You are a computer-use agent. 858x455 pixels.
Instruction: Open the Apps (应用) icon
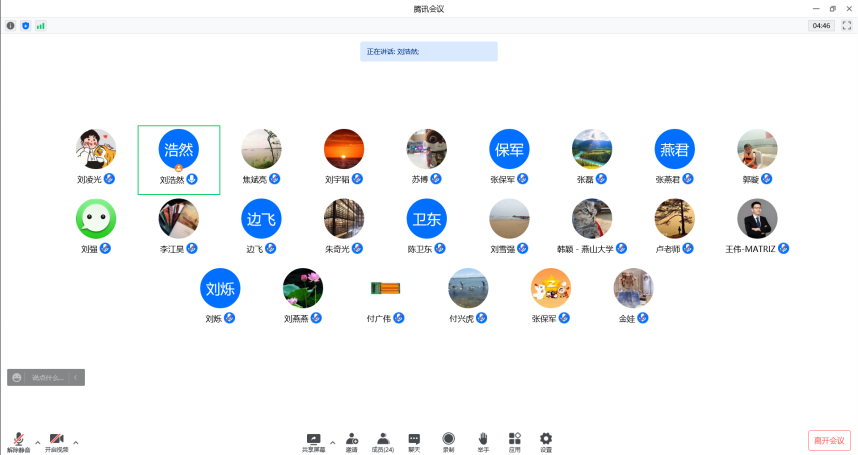coord(514,439)
